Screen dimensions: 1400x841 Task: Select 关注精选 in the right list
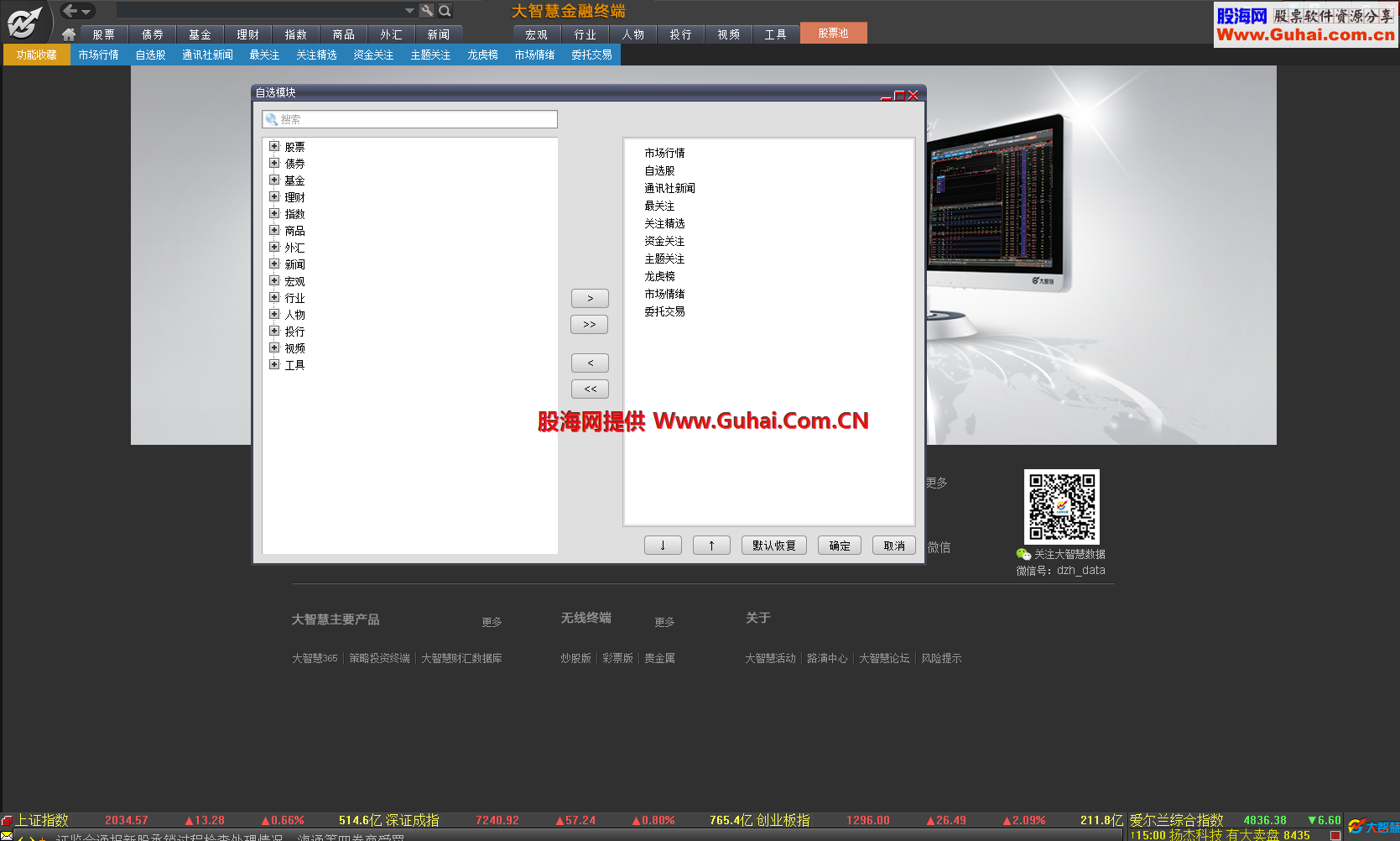click(664, 223)
